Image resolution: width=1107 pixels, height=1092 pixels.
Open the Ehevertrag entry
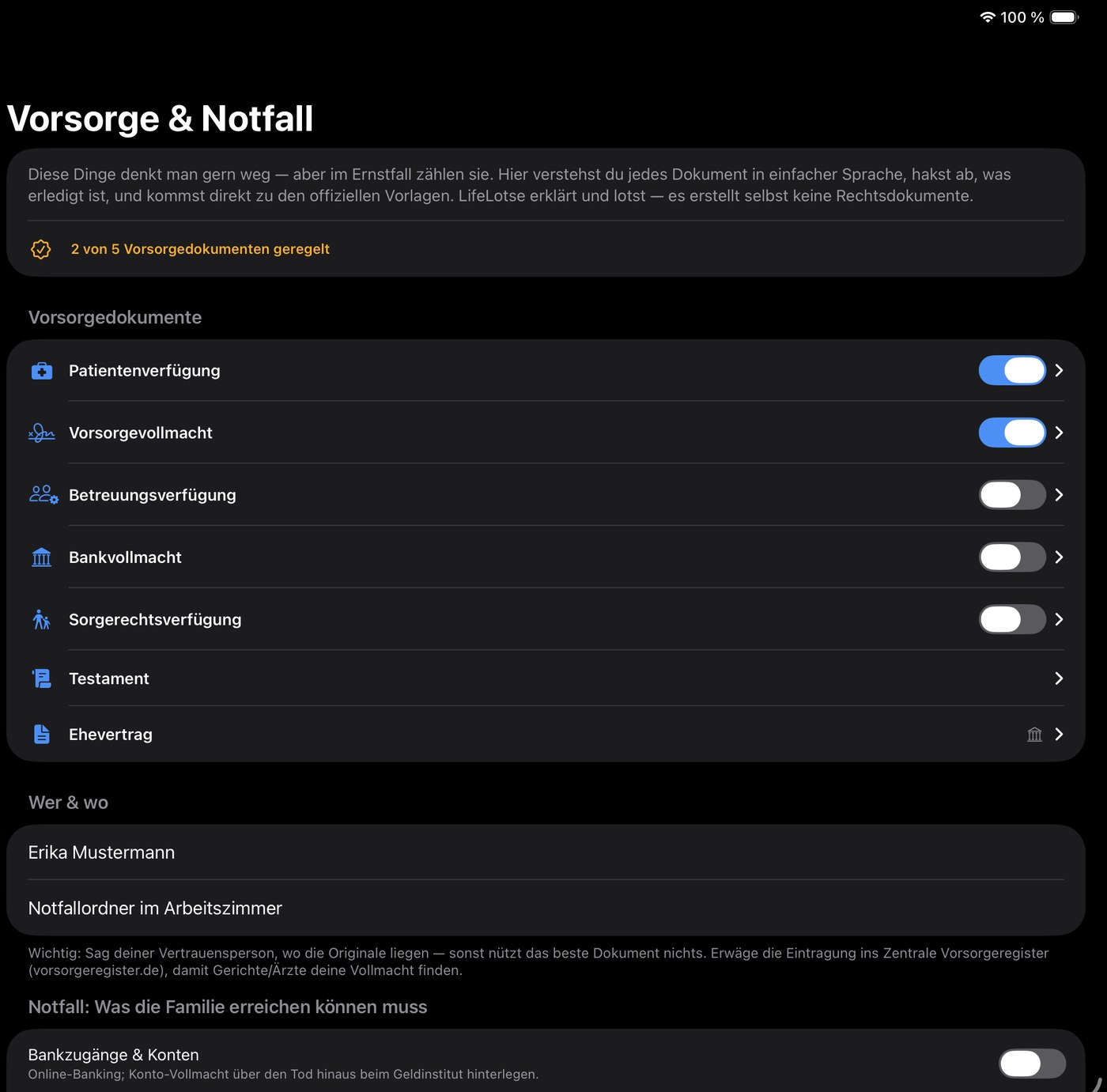click(546, 735)
